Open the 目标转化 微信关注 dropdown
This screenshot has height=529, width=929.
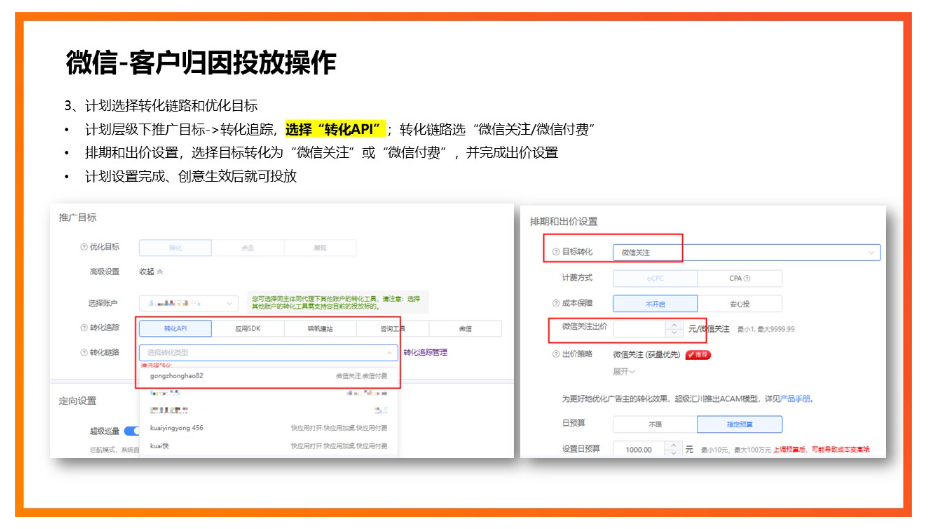747,252
